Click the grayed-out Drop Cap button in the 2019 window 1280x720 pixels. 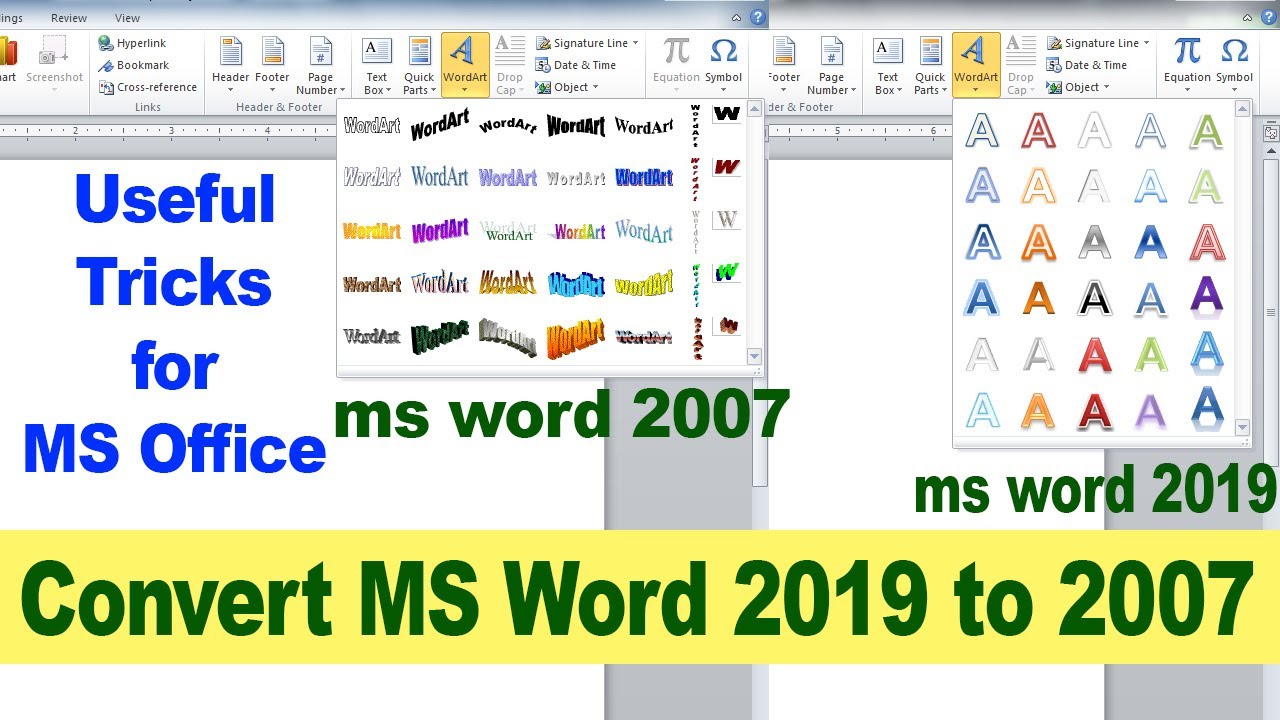[1021, 65]
